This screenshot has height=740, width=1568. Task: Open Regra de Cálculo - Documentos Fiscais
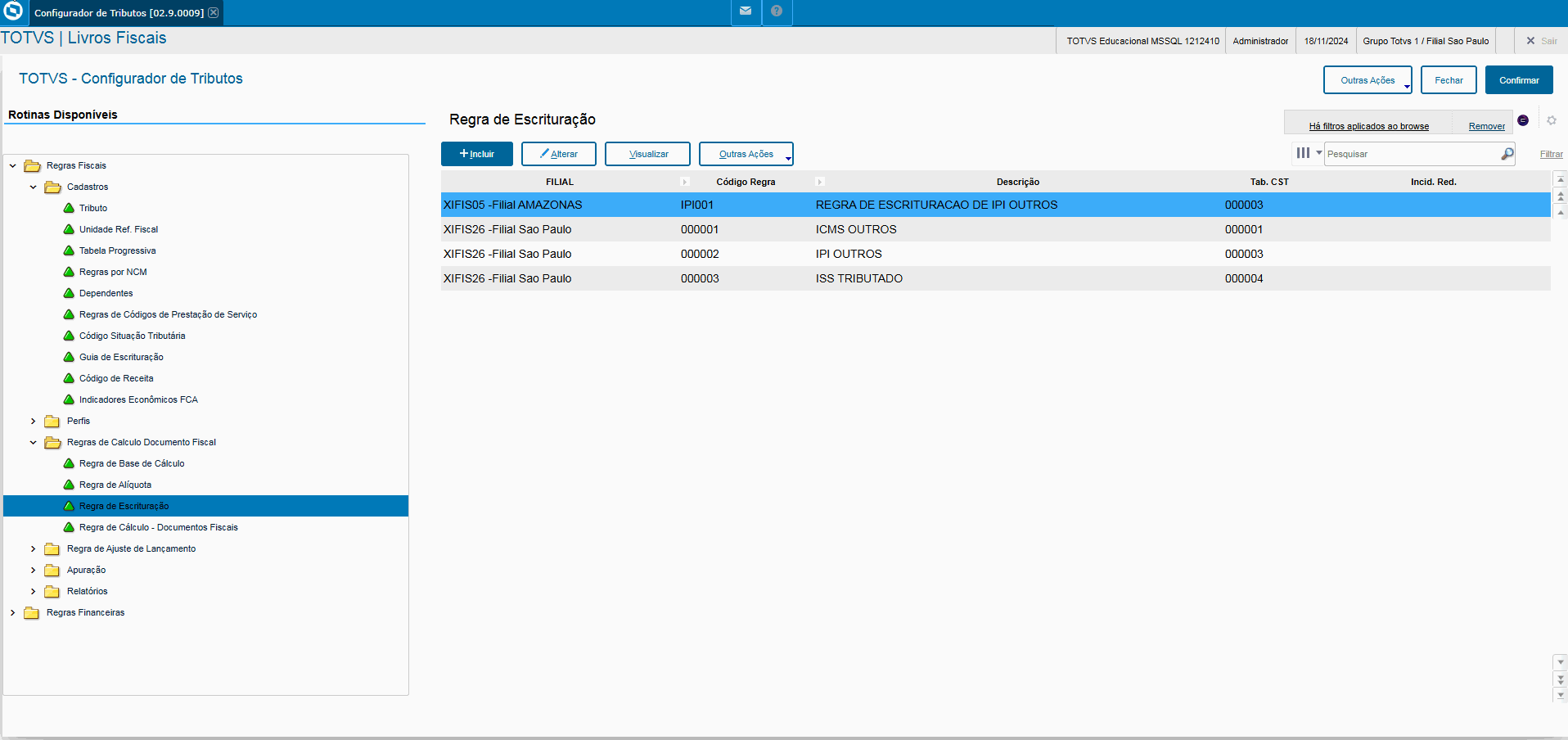tap(159, 527)
